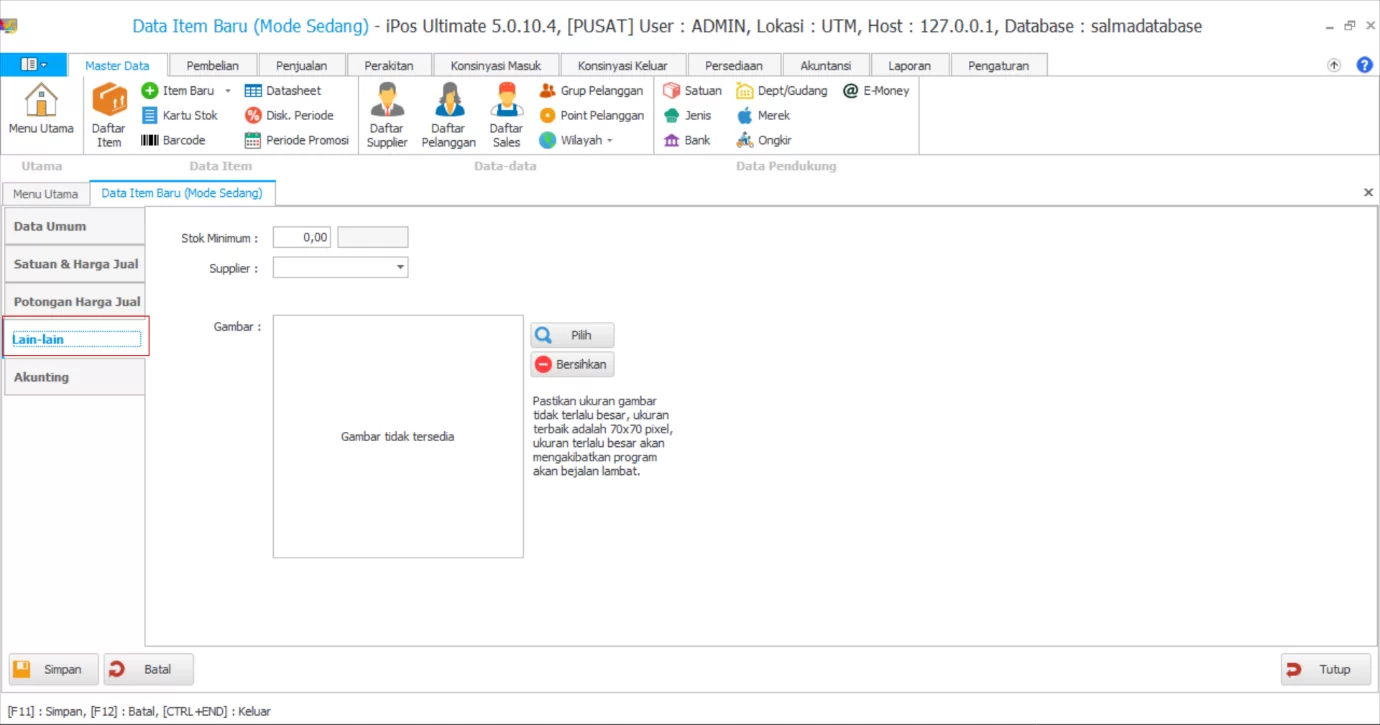Switch to the Konsinyasi Keluar tab

tap(623, 65)
